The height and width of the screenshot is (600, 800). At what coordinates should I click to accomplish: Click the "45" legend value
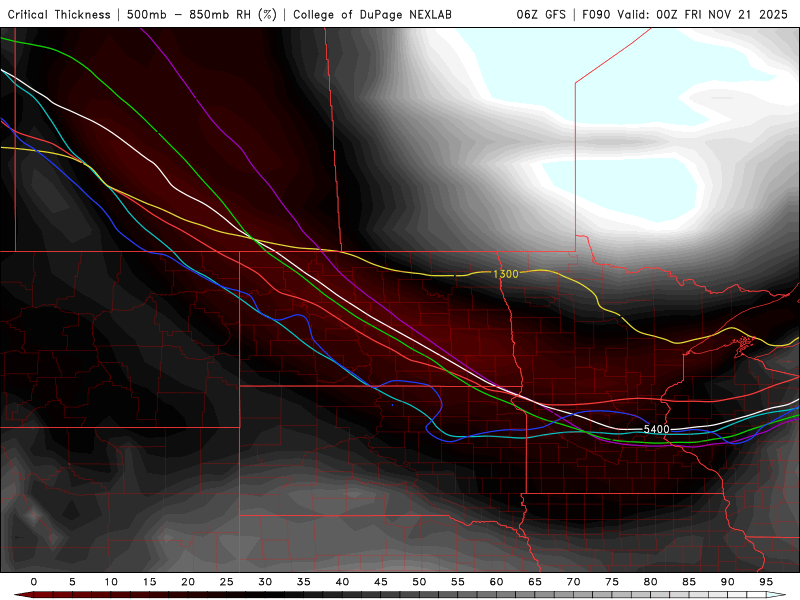pos(381,582)
